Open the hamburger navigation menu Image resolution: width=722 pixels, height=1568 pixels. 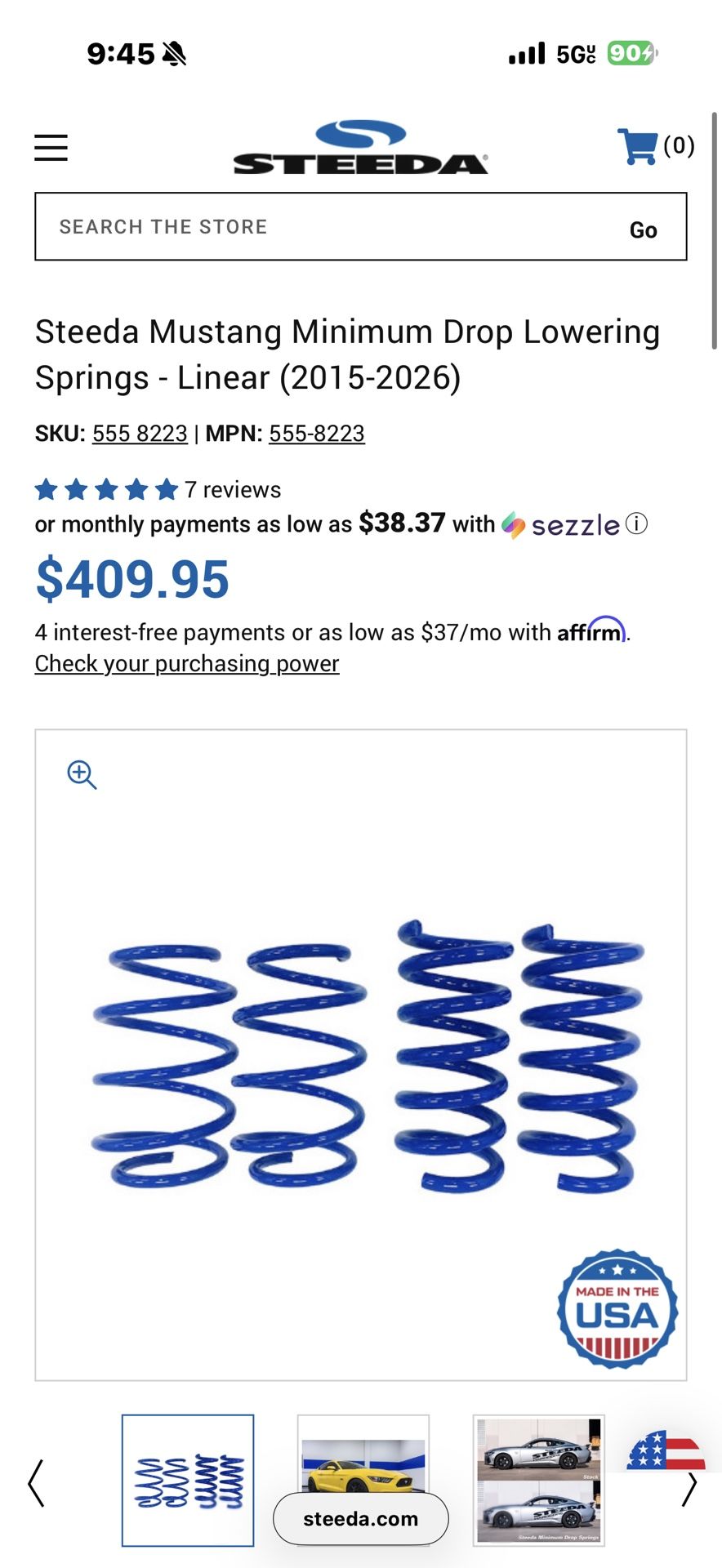pos(51,147)
